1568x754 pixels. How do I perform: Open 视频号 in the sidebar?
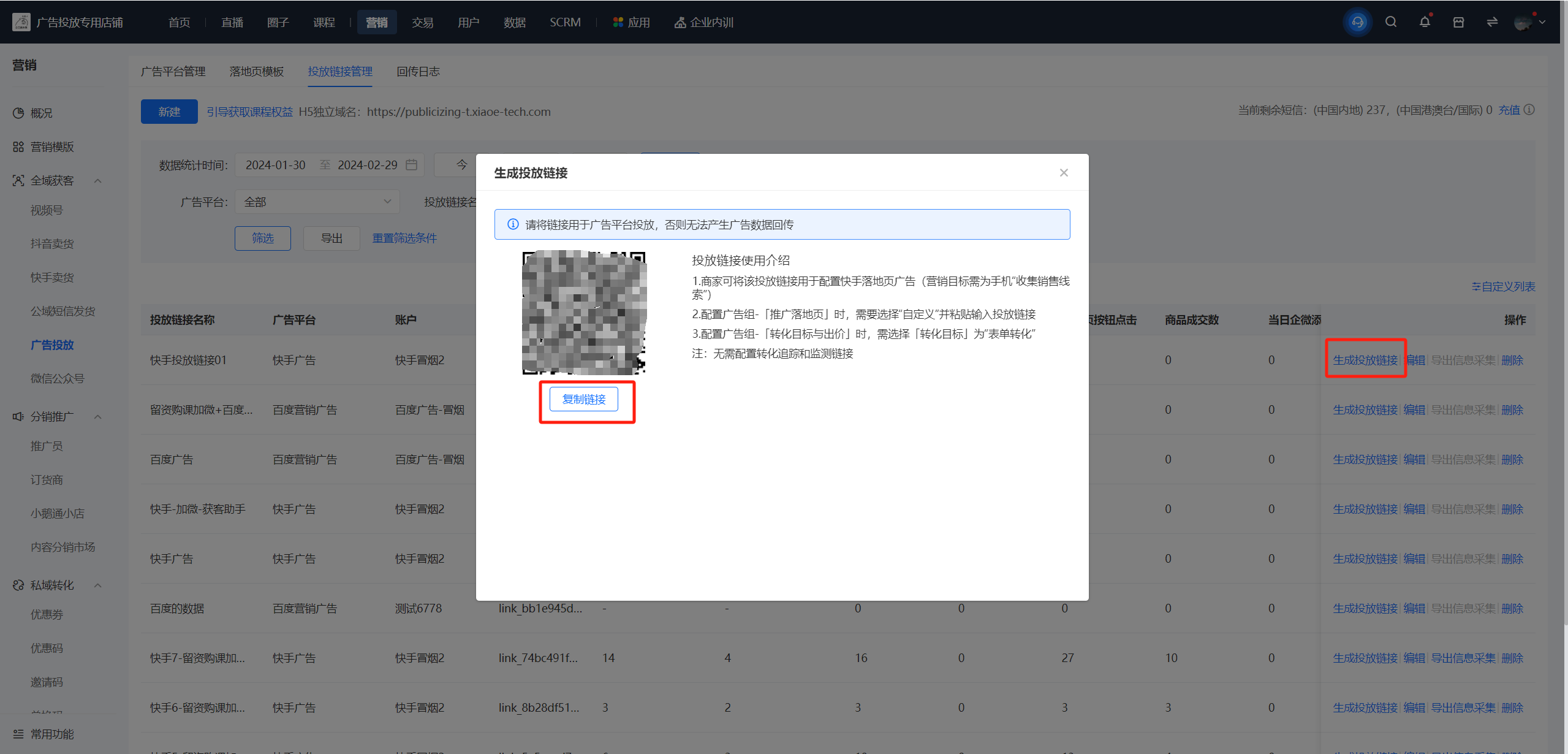(x=47, y=210)
